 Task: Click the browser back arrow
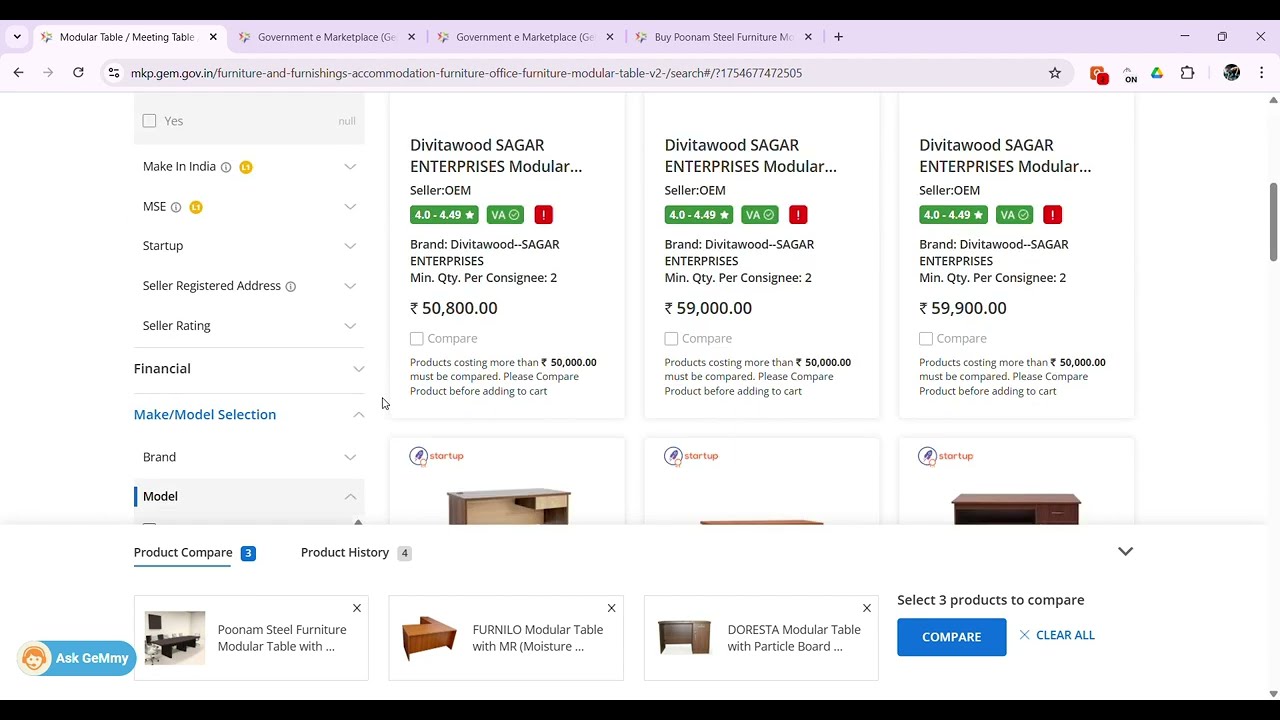(18, 72)
